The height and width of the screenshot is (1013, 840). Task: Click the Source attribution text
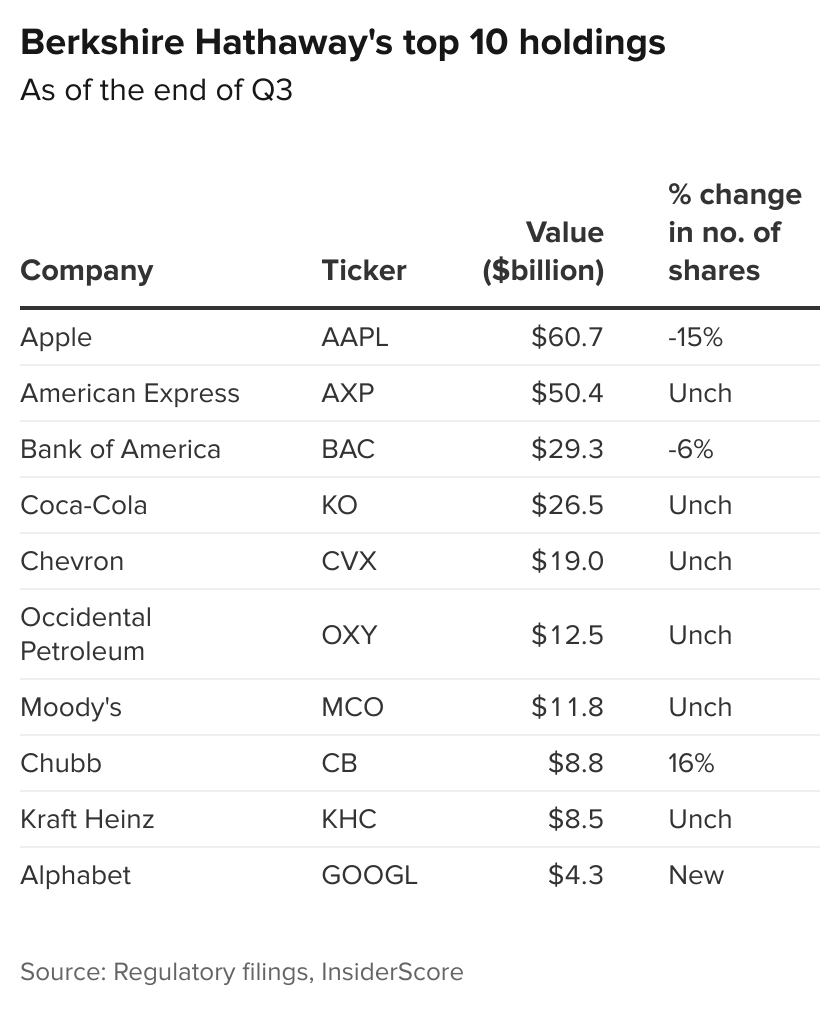(x=242, y=971)
